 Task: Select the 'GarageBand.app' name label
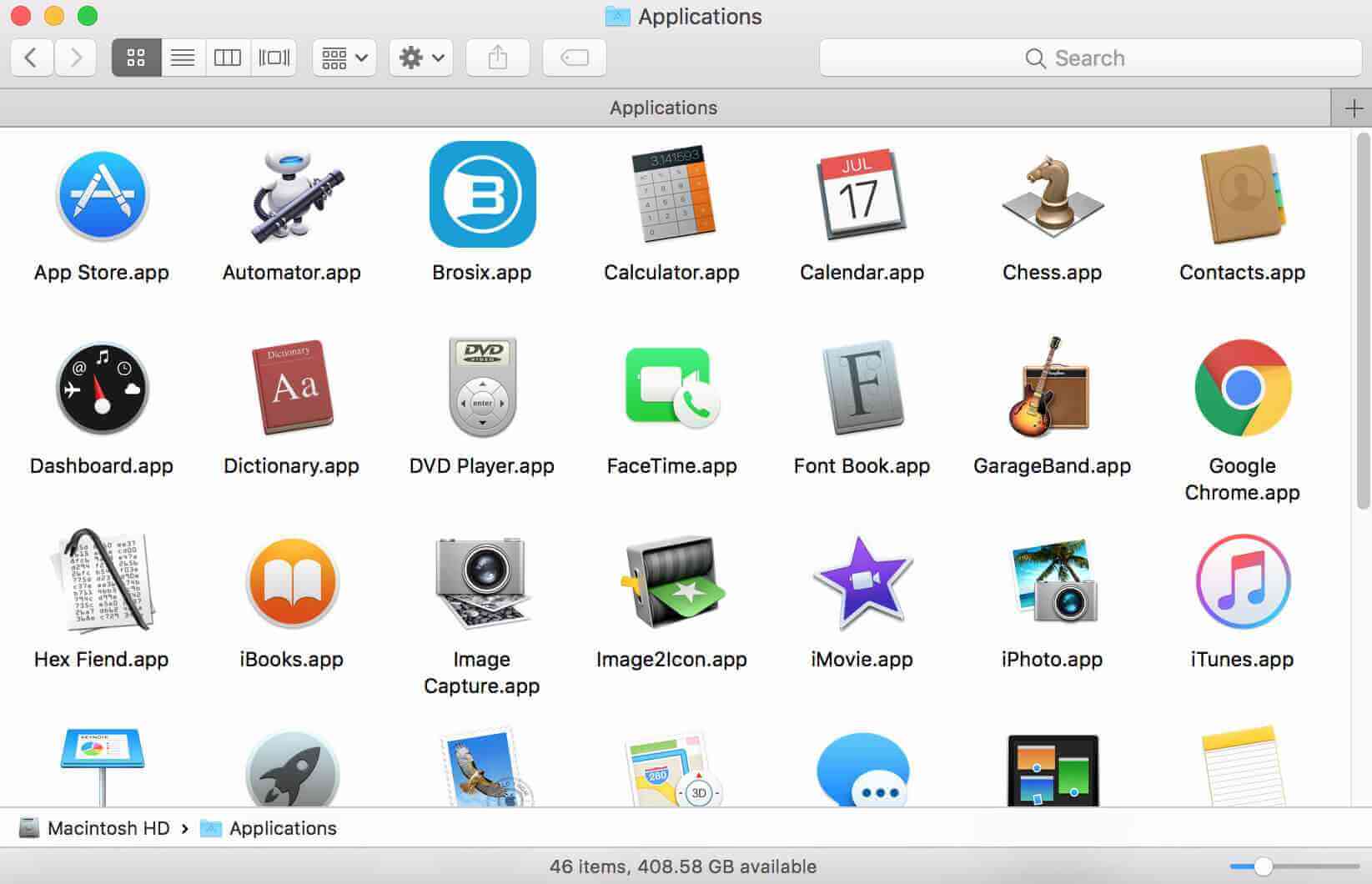tap(1053, 466)
